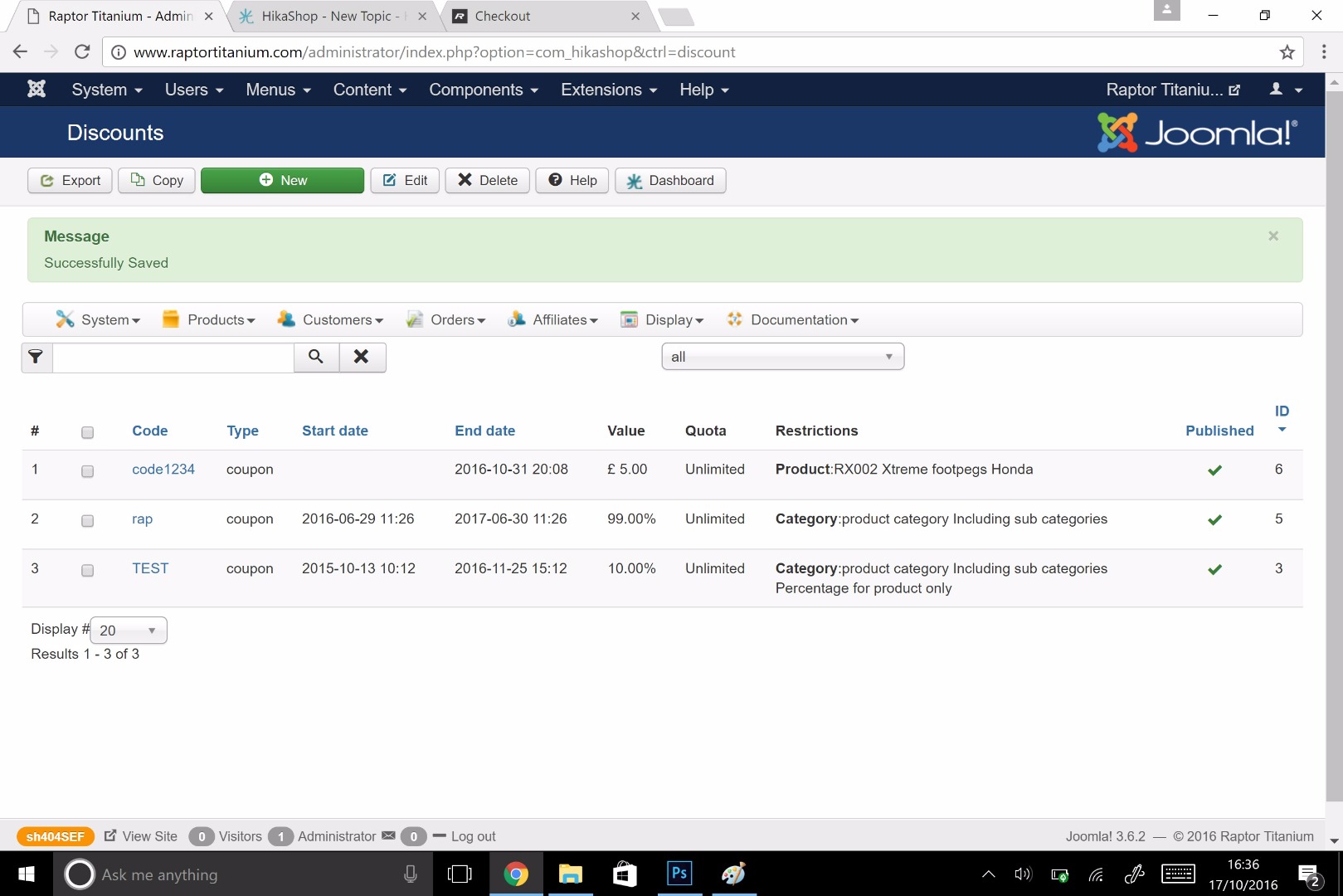Image resolution: width=1343 pixels, height=896 pixels.
Task: Select all rows with the header checkbox
Action: coord(87,432)
